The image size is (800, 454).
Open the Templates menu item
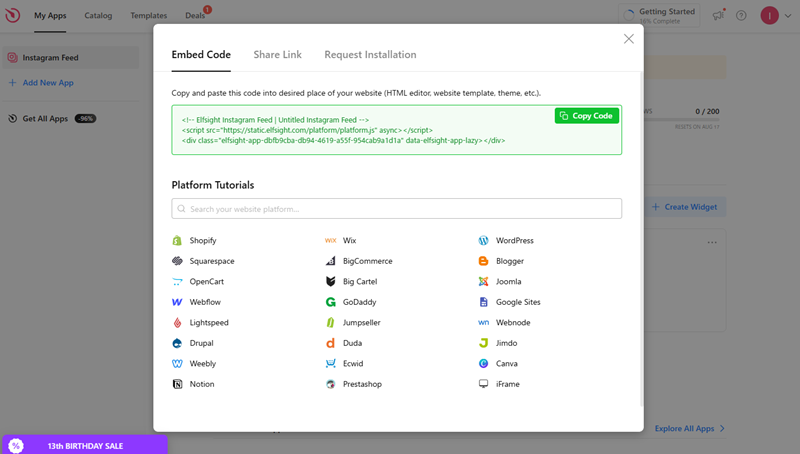click(x=148, y=15)
